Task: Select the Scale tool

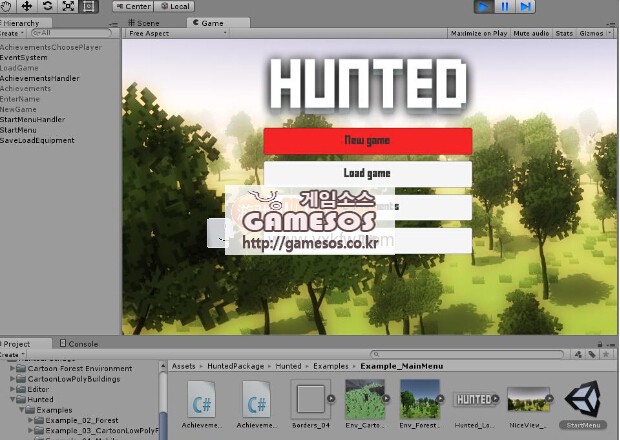Action: 68,6
